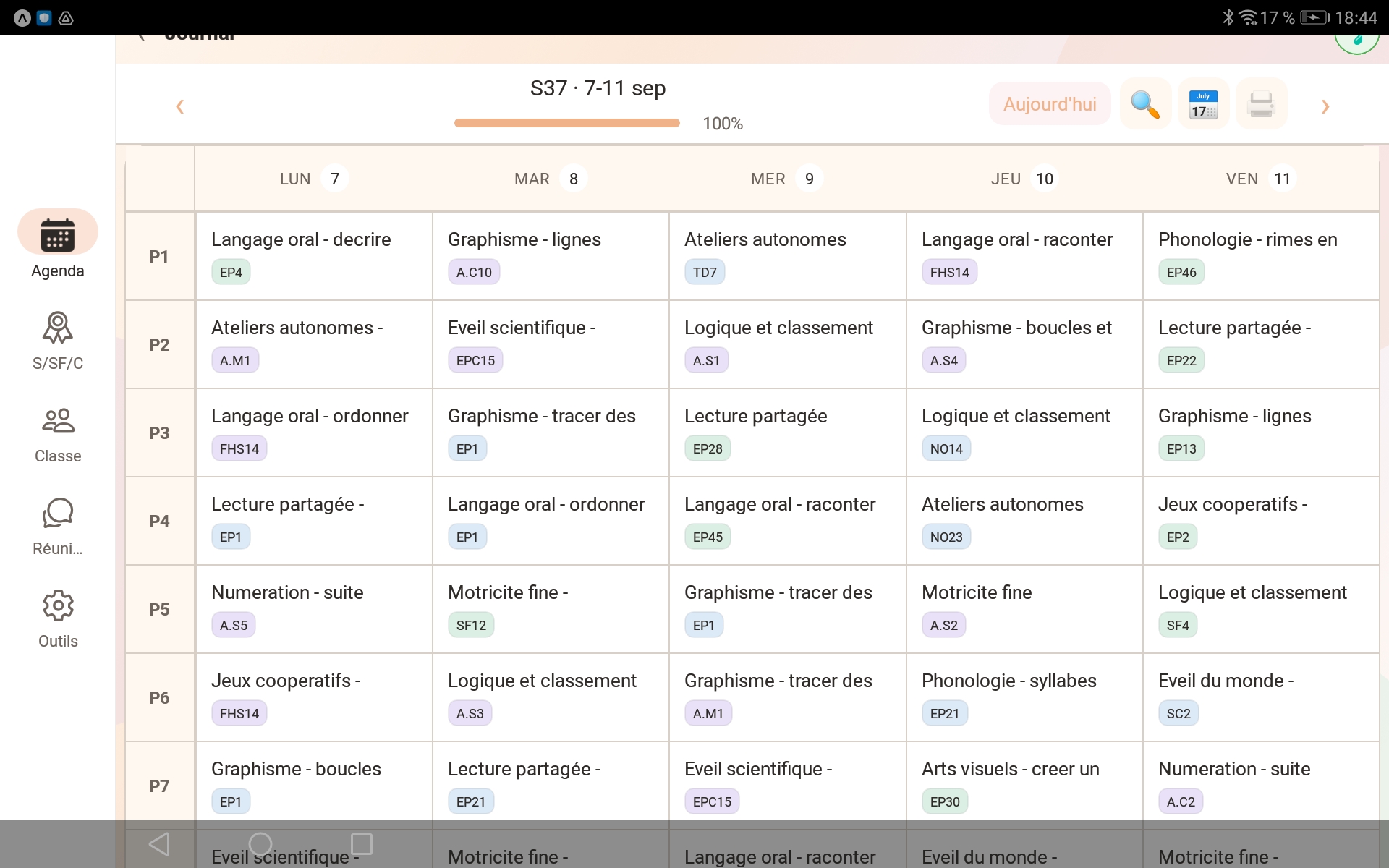Image resolution: width=1389 pixels, height=868 pixels.
Task: Go to the previous week
Action: tap(179, 106)
